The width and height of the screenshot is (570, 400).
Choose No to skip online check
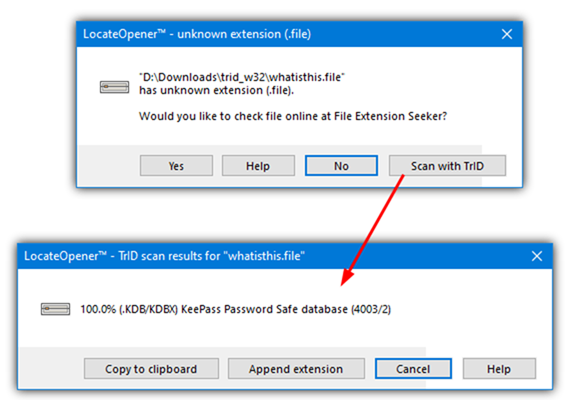pyautogui.click(x=341, y=166)
